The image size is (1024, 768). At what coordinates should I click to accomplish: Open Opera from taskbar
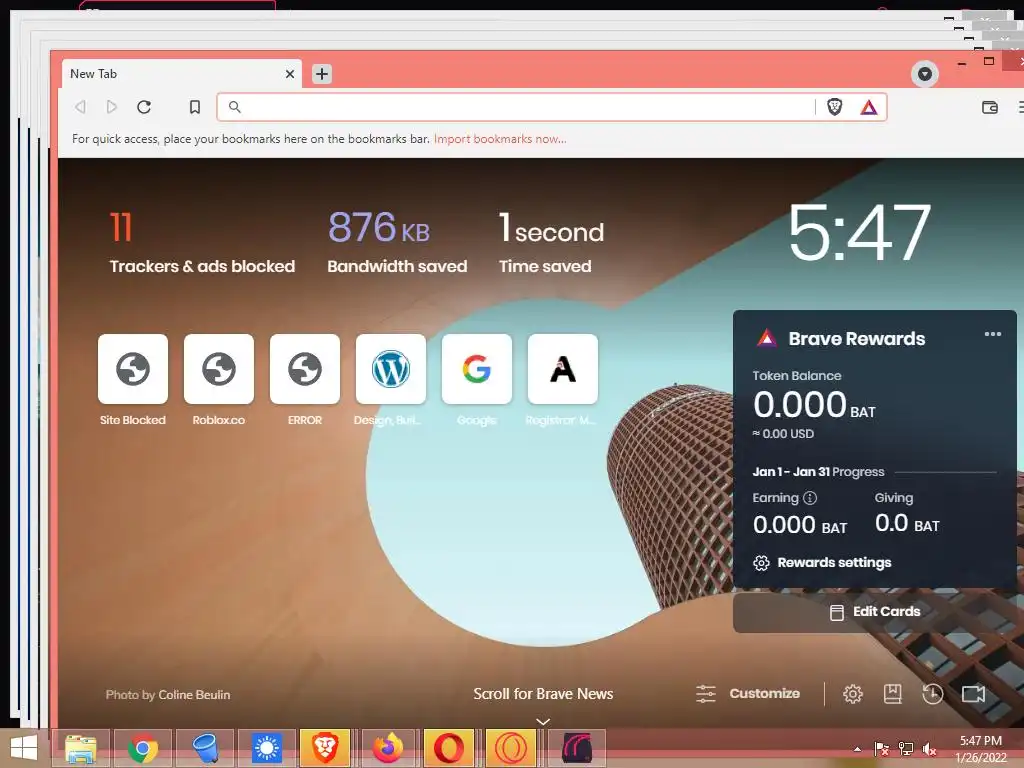click(449, 748)
